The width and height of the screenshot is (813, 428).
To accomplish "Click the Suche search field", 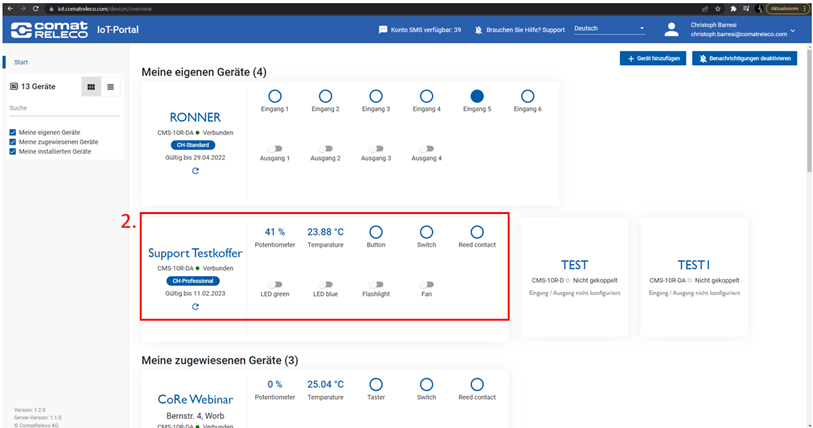I will [x=62, y=108].
